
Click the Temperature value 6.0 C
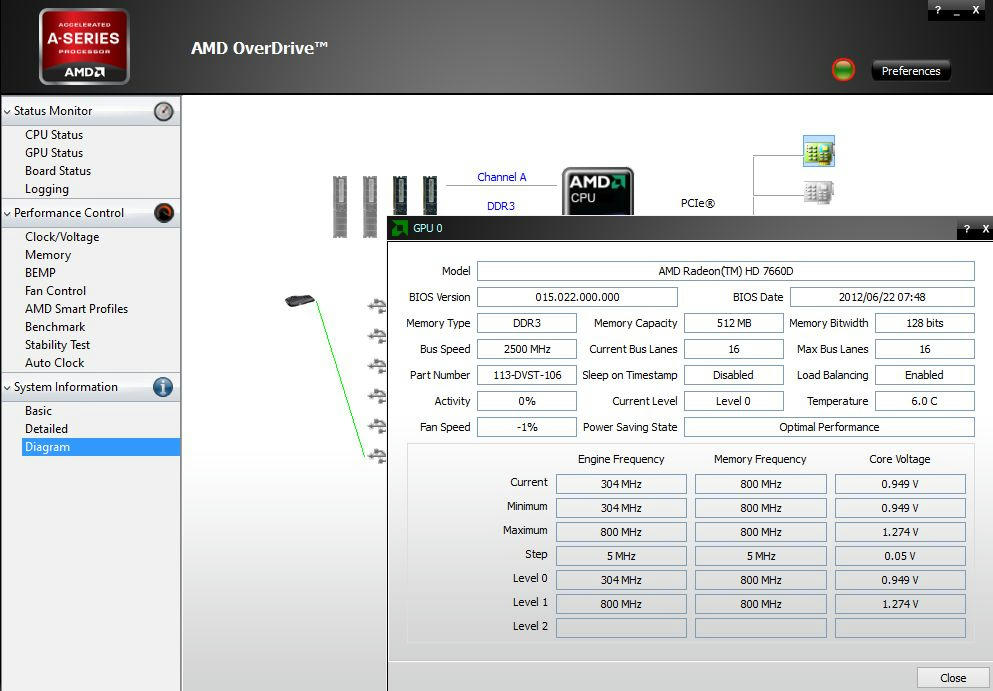click(925, 401)
